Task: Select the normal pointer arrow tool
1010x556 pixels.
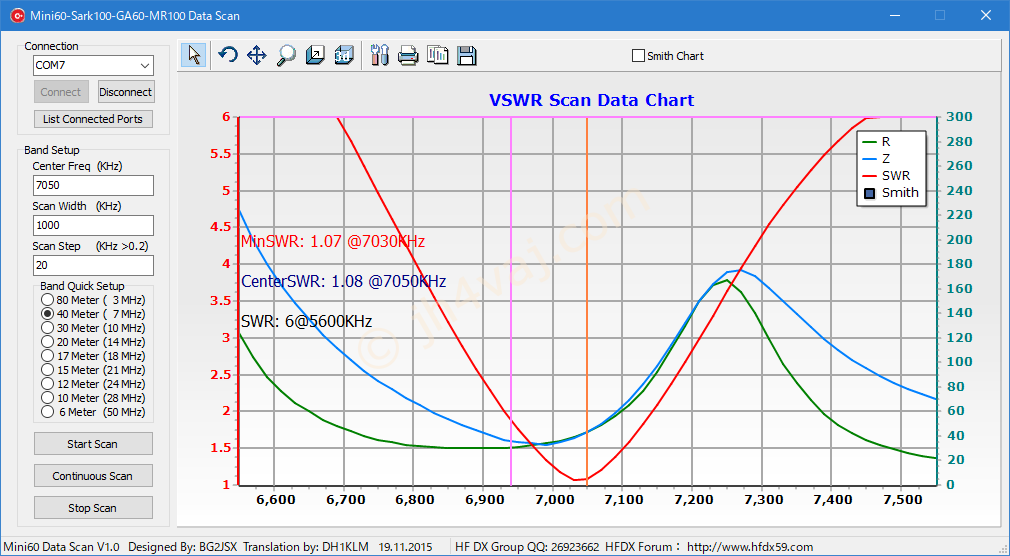Action: click(x=194, y=55)
